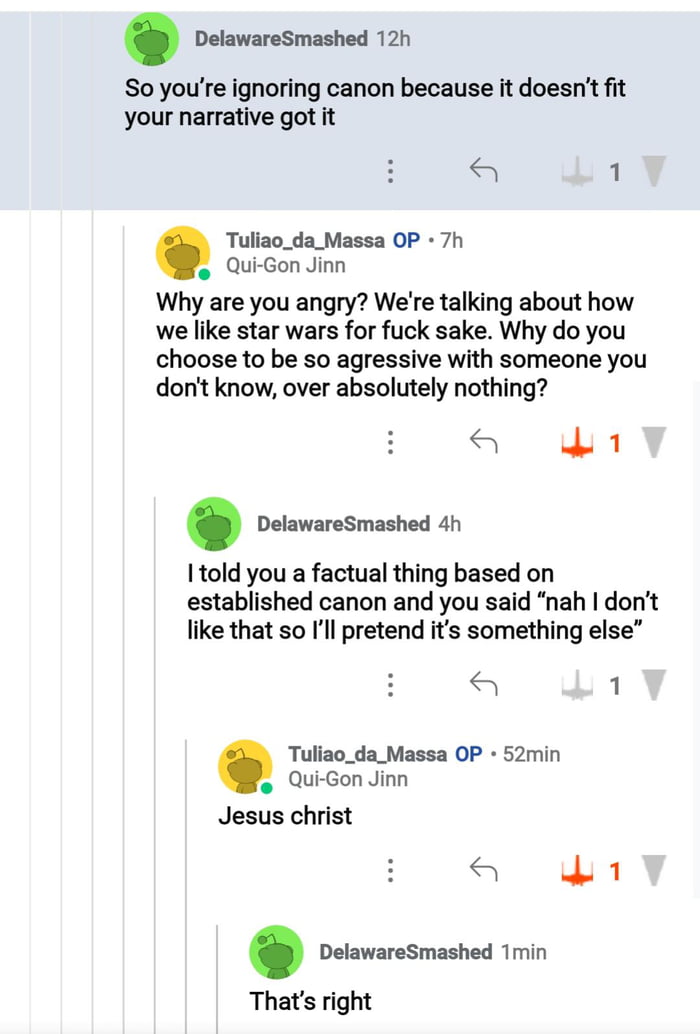
Task: Downvote the "Jesus christ" comment
Action: tap(654, 871)
